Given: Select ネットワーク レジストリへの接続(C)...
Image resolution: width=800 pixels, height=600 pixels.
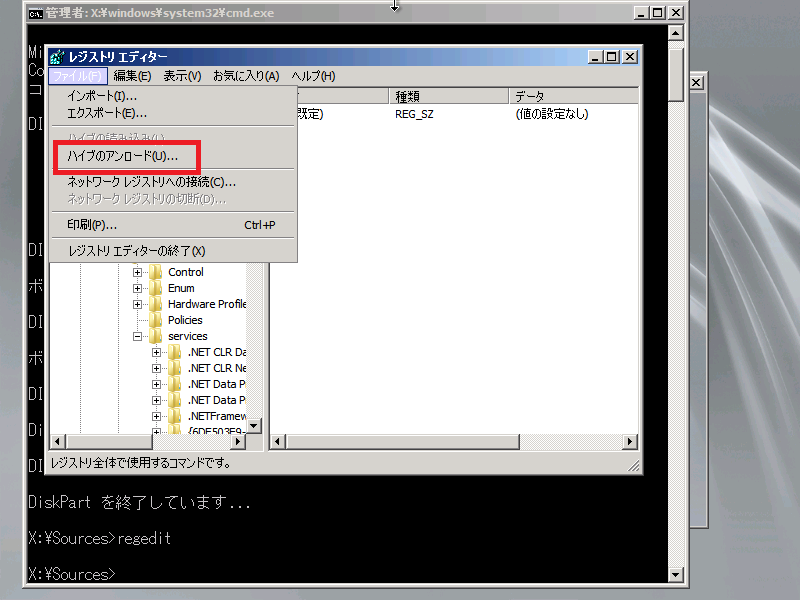Looking at the screenshot, I should [x=173, y=182].
